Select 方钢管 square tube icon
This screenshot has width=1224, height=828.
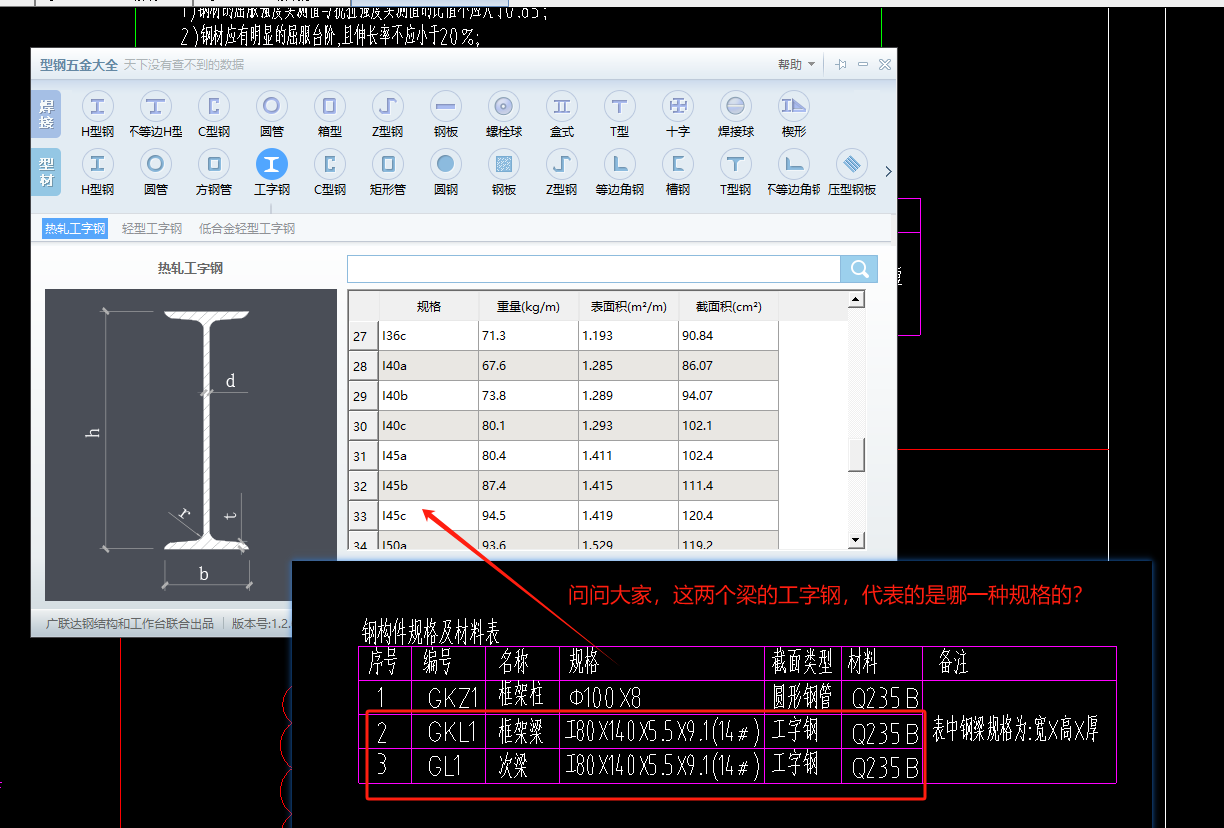(213, 172)
